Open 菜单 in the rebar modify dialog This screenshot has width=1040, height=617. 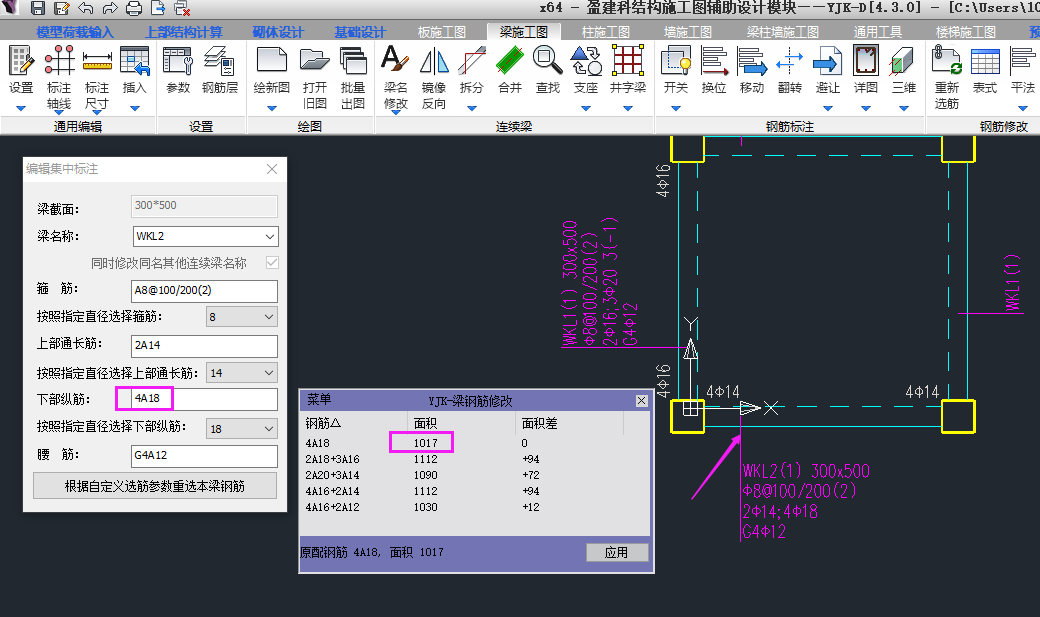(319, 399)
